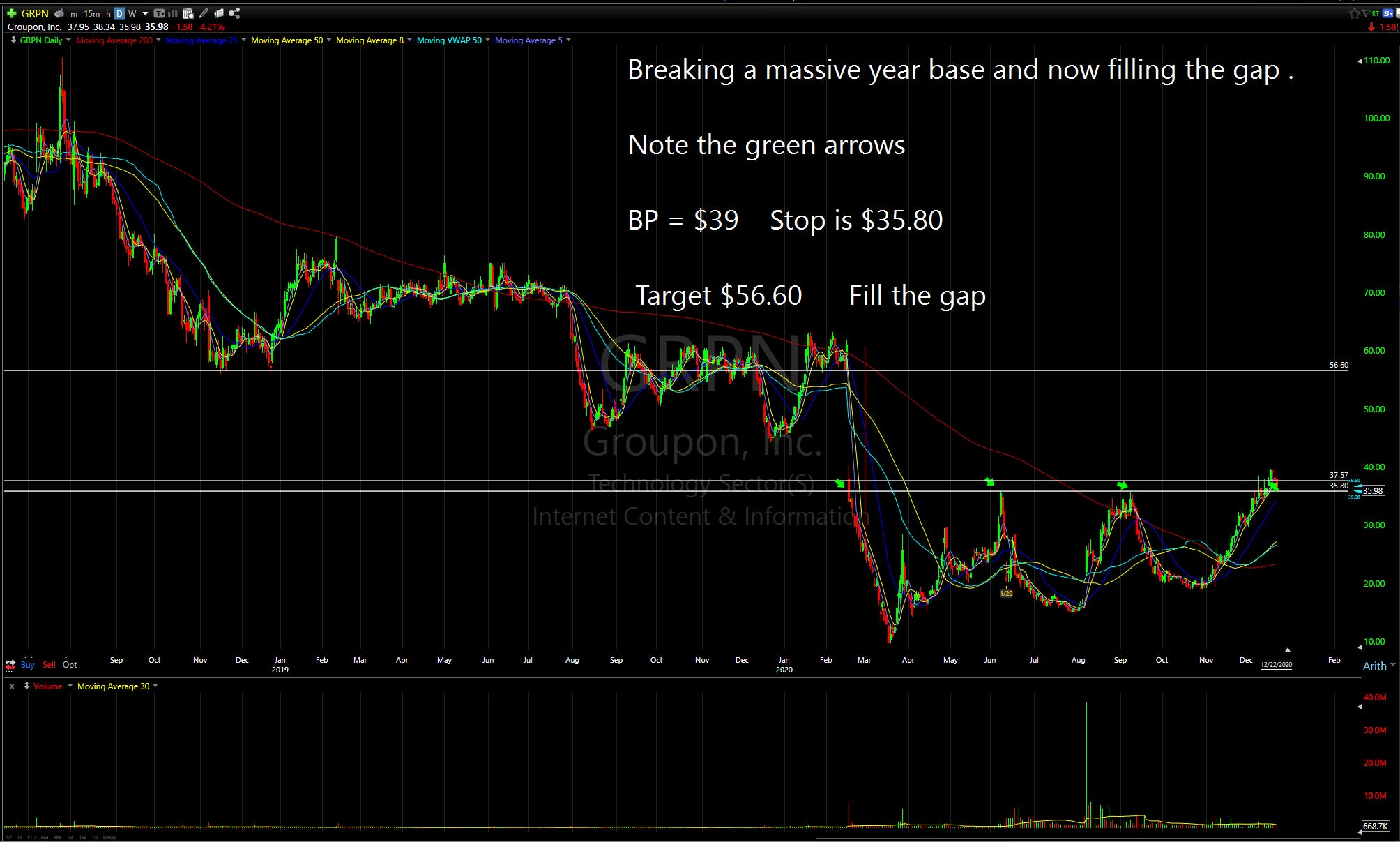Select the YTD range shortcut

(31, 837)
